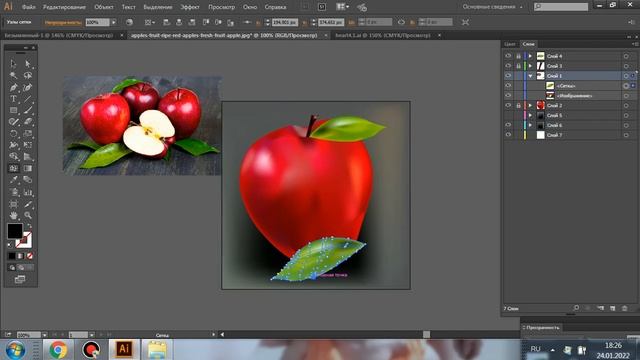Click the None color button below swatches
This screenshot has height=360, width=640.
pyautogui.click(x=30, y=256)
